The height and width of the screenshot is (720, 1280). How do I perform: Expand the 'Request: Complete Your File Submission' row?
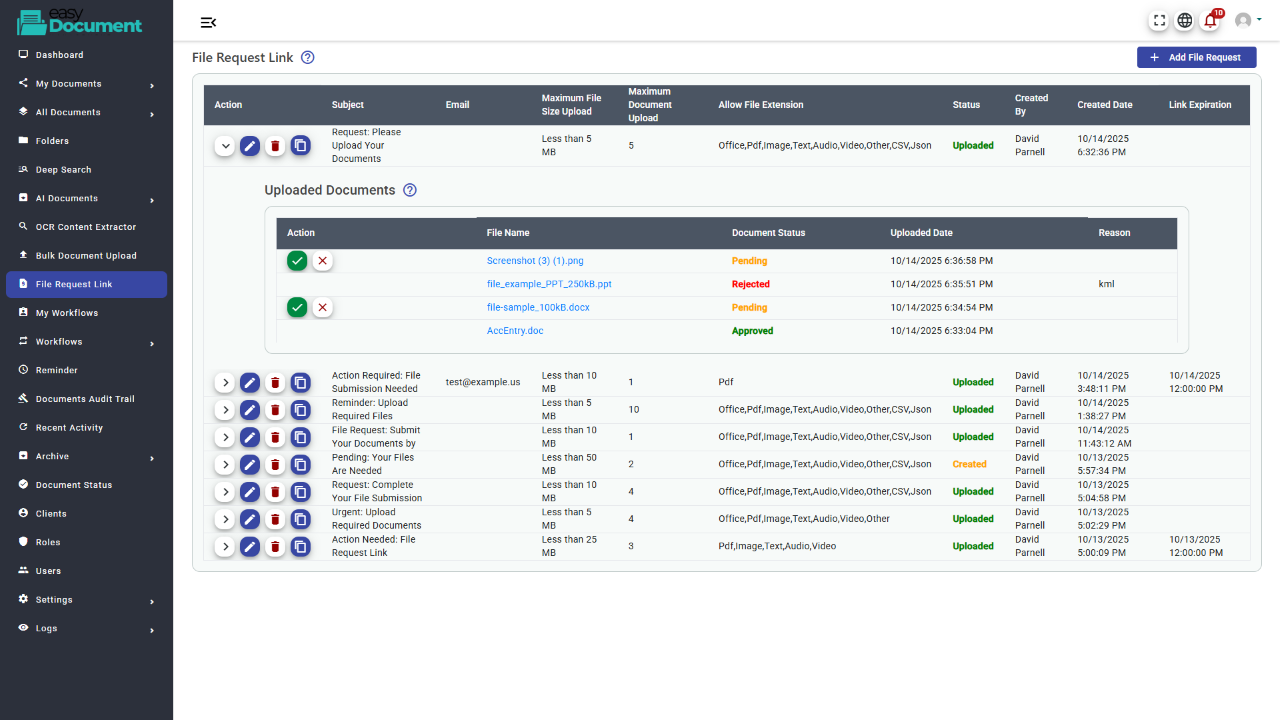pos(225,492)
